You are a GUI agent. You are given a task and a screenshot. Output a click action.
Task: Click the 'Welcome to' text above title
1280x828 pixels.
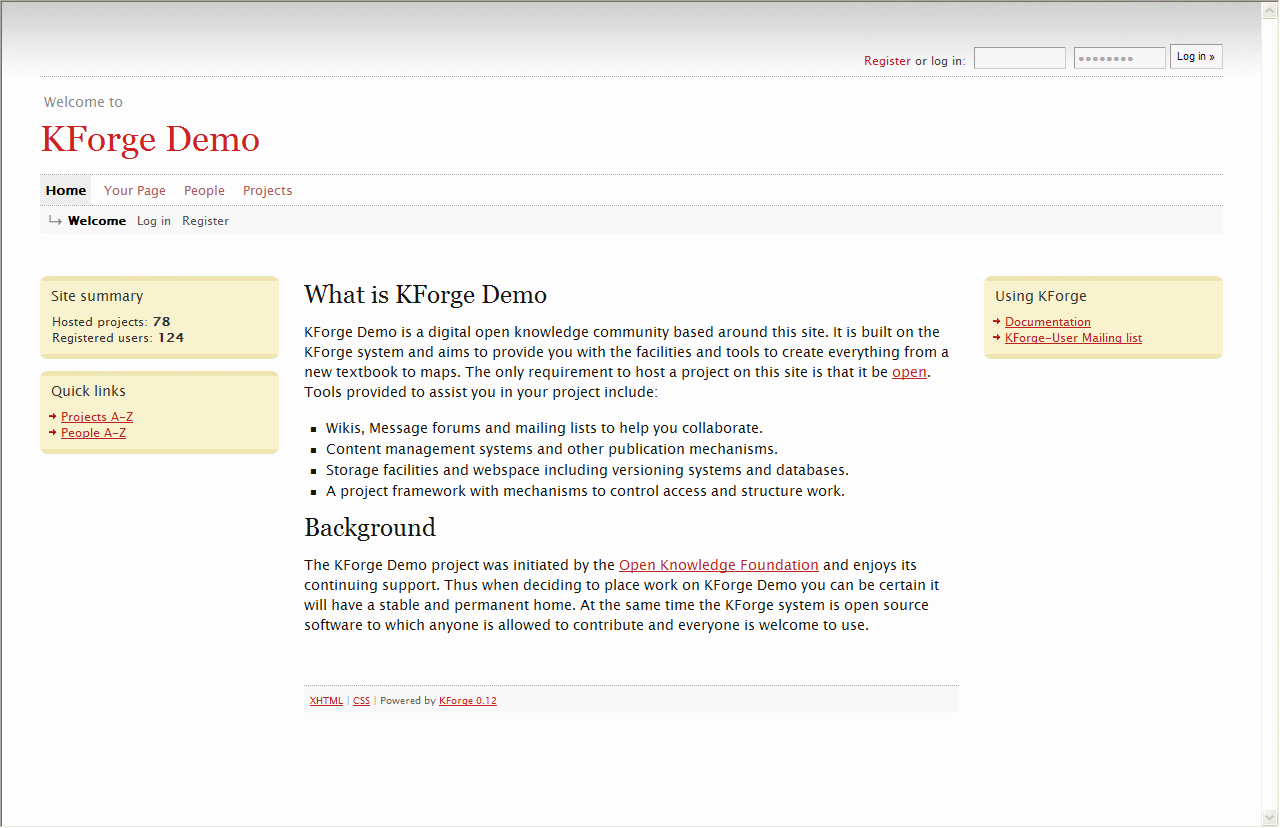[x=83, y=102]
